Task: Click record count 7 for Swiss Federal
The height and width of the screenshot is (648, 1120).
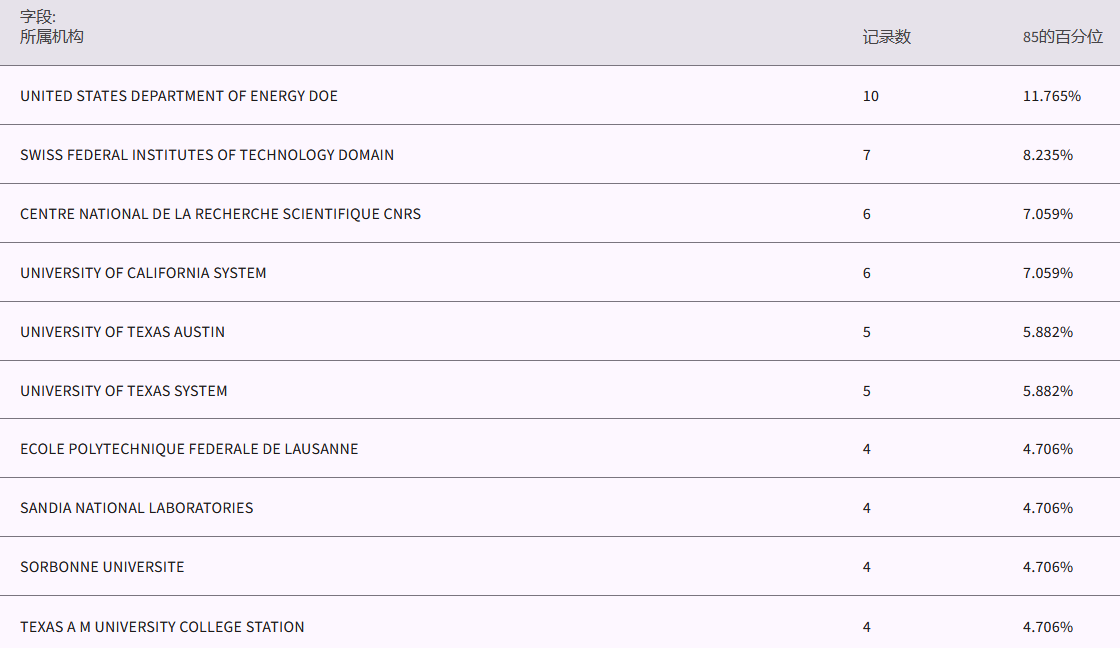Action: coord(867,155)
